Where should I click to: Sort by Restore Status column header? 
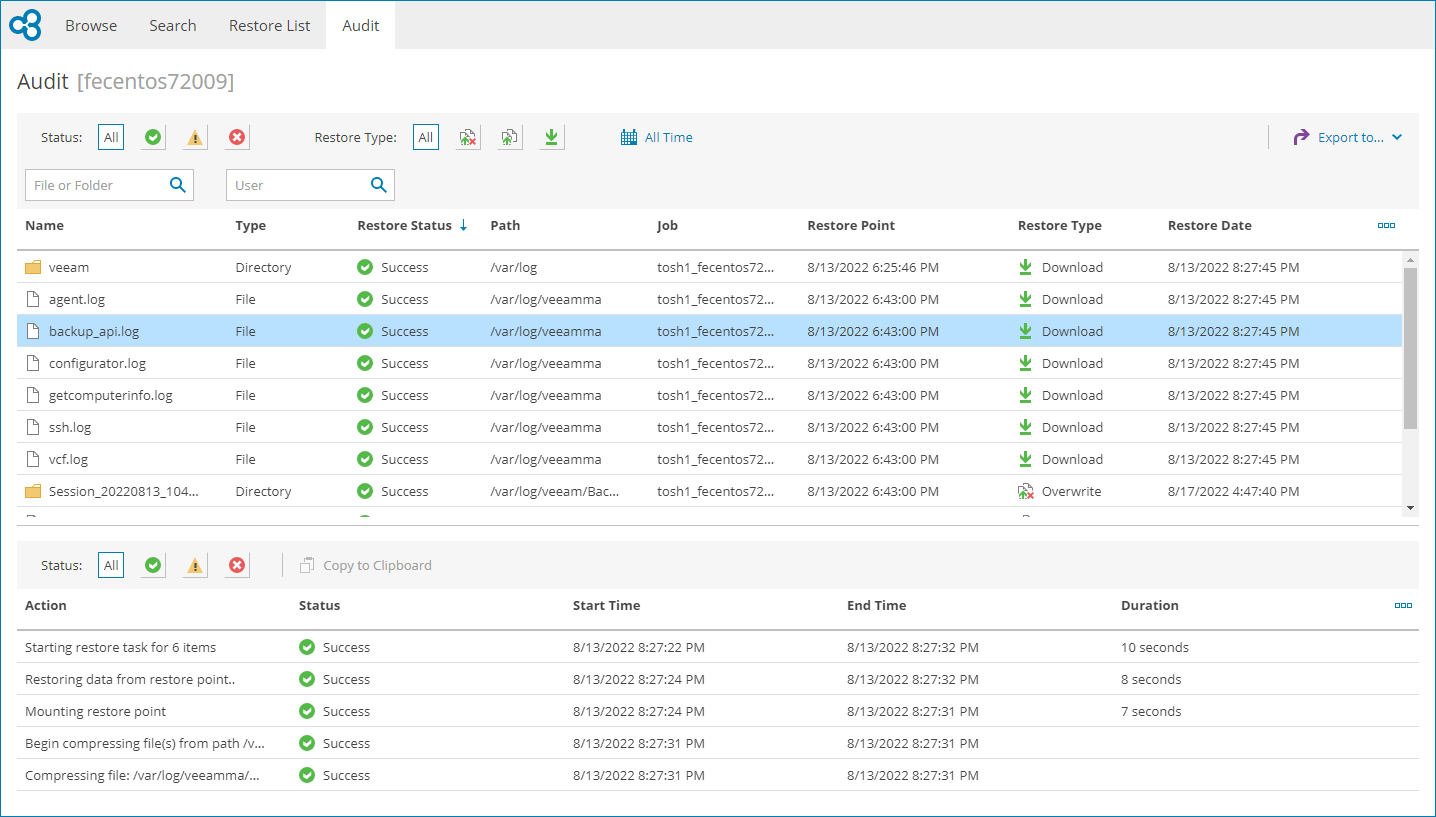pos(404,226)
